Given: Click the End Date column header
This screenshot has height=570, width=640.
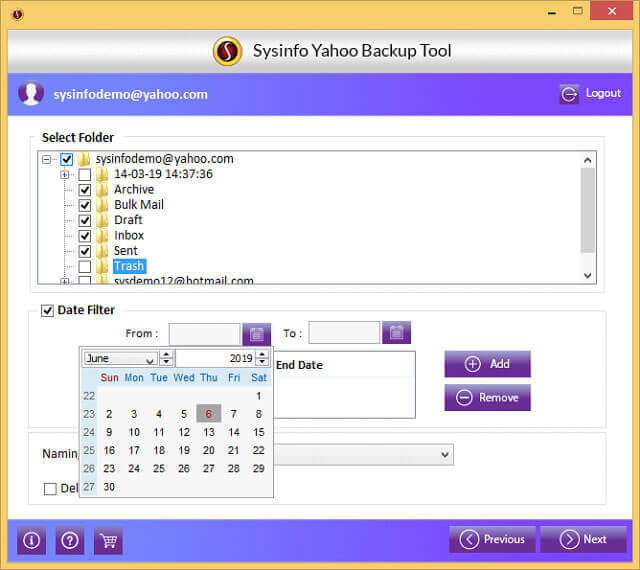Looking at the screenshot, I should pyautogui.click(x=300, y=365).
